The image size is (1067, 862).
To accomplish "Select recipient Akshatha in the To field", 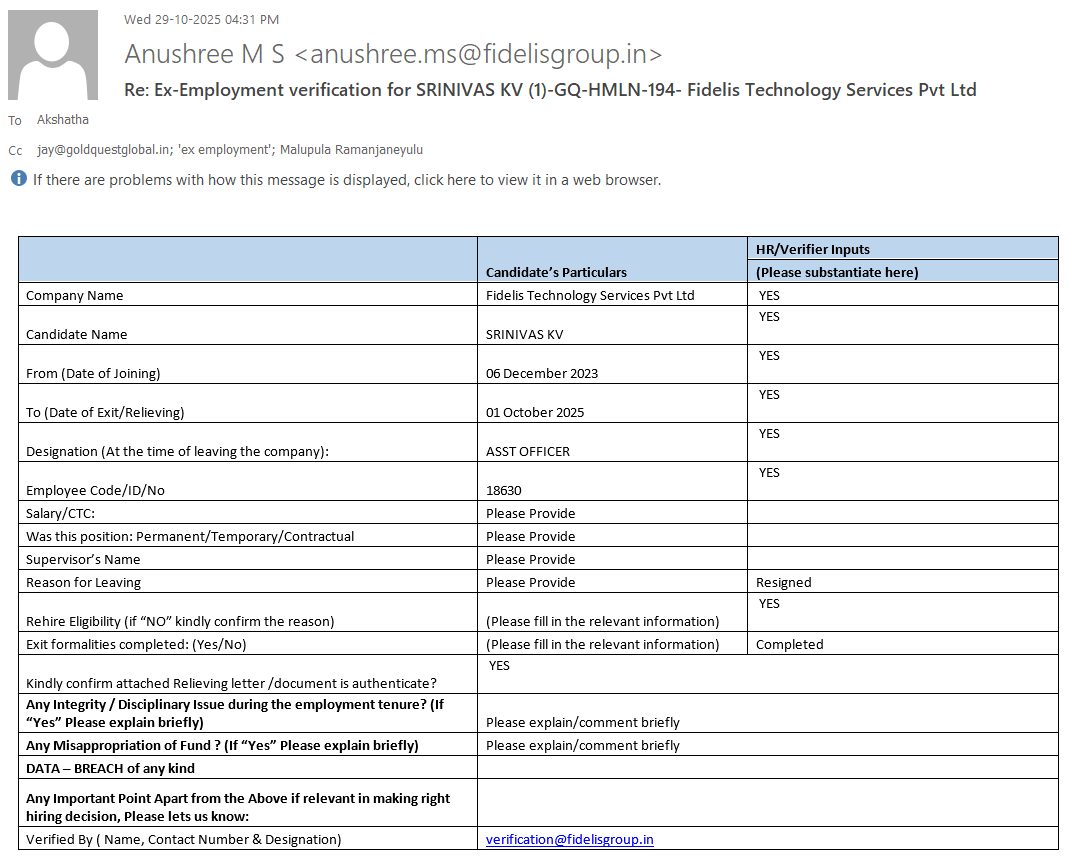I will pos(62,120).
